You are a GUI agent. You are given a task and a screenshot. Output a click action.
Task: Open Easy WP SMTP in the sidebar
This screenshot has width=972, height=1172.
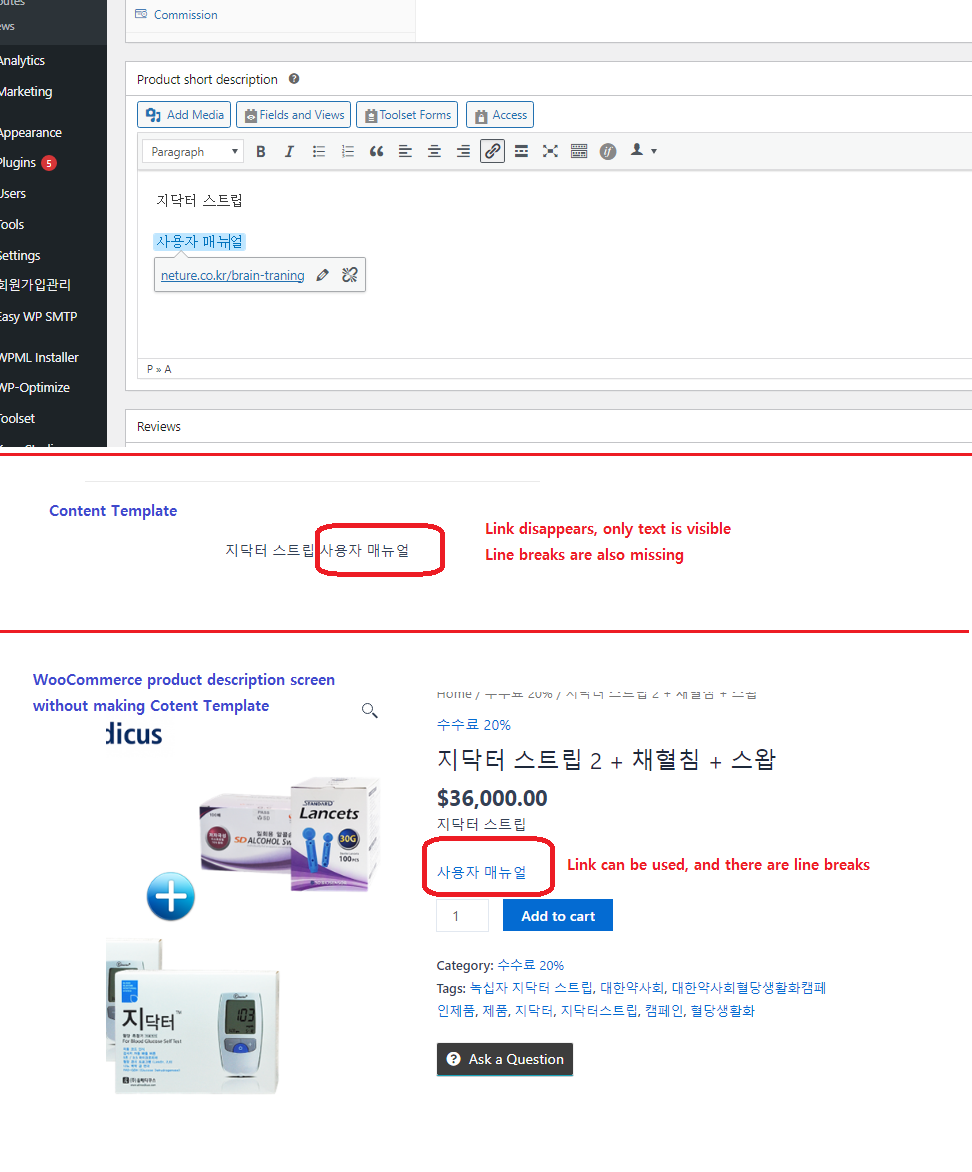pos(39,317)
